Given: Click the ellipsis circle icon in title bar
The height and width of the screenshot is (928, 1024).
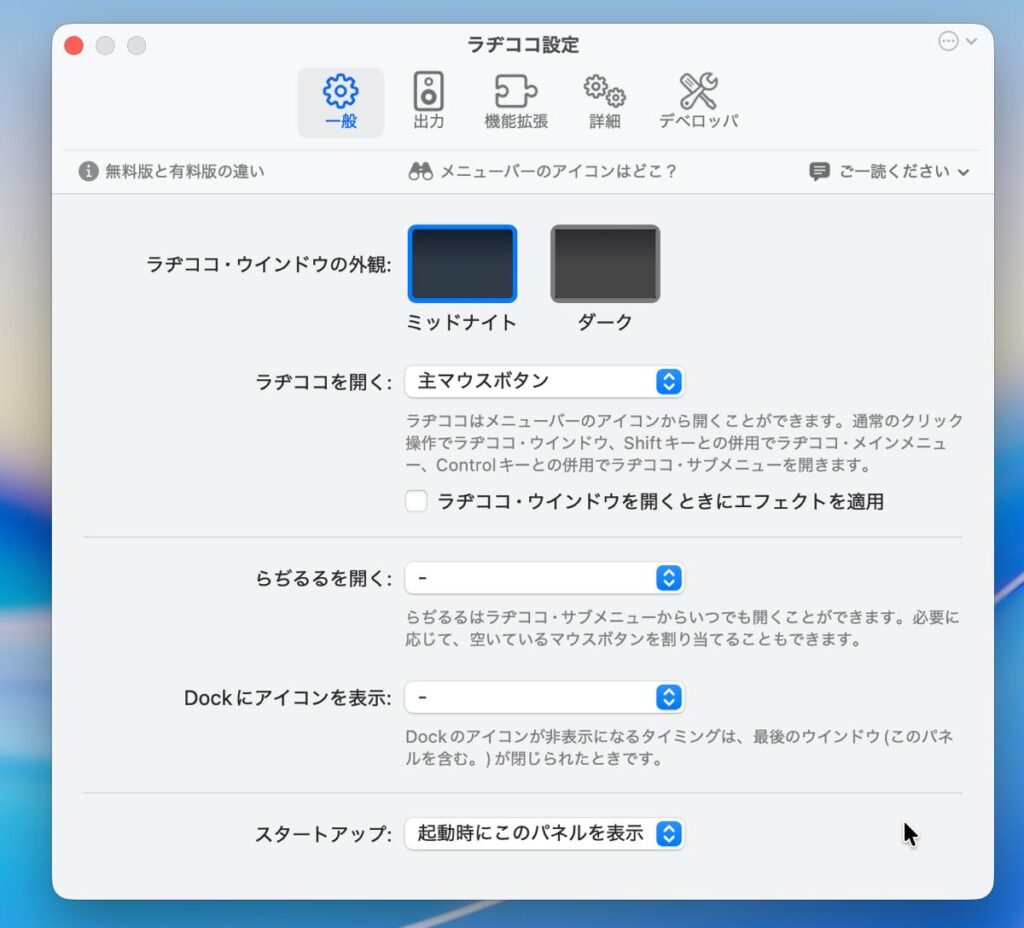Looking at the screenshot, I should (948, 41).
